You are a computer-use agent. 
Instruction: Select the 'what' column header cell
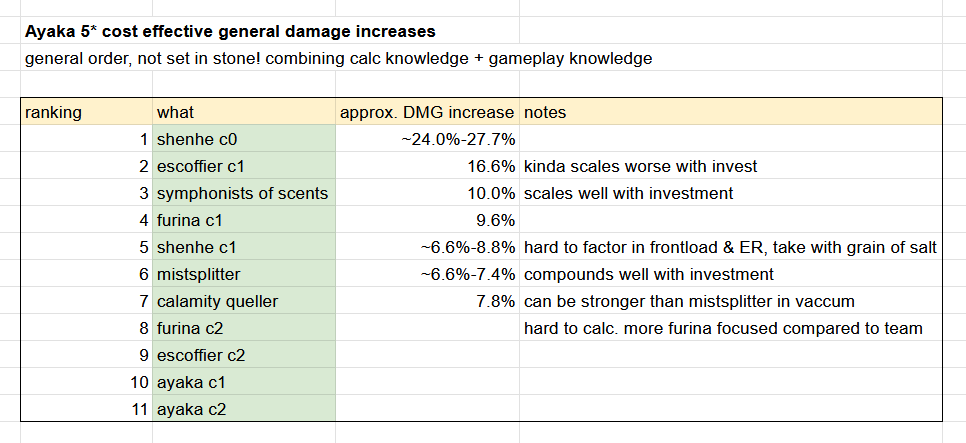[x=244, y=112]
